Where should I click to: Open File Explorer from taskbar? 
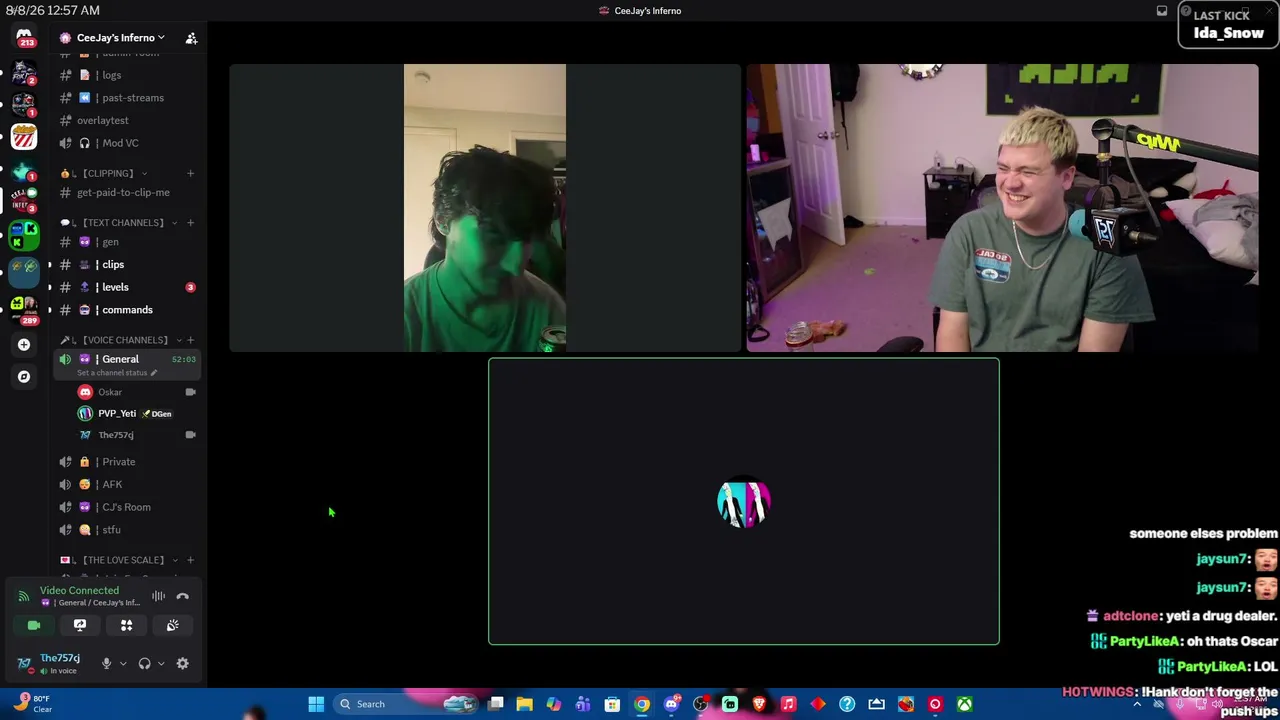(x=524, y=704)
